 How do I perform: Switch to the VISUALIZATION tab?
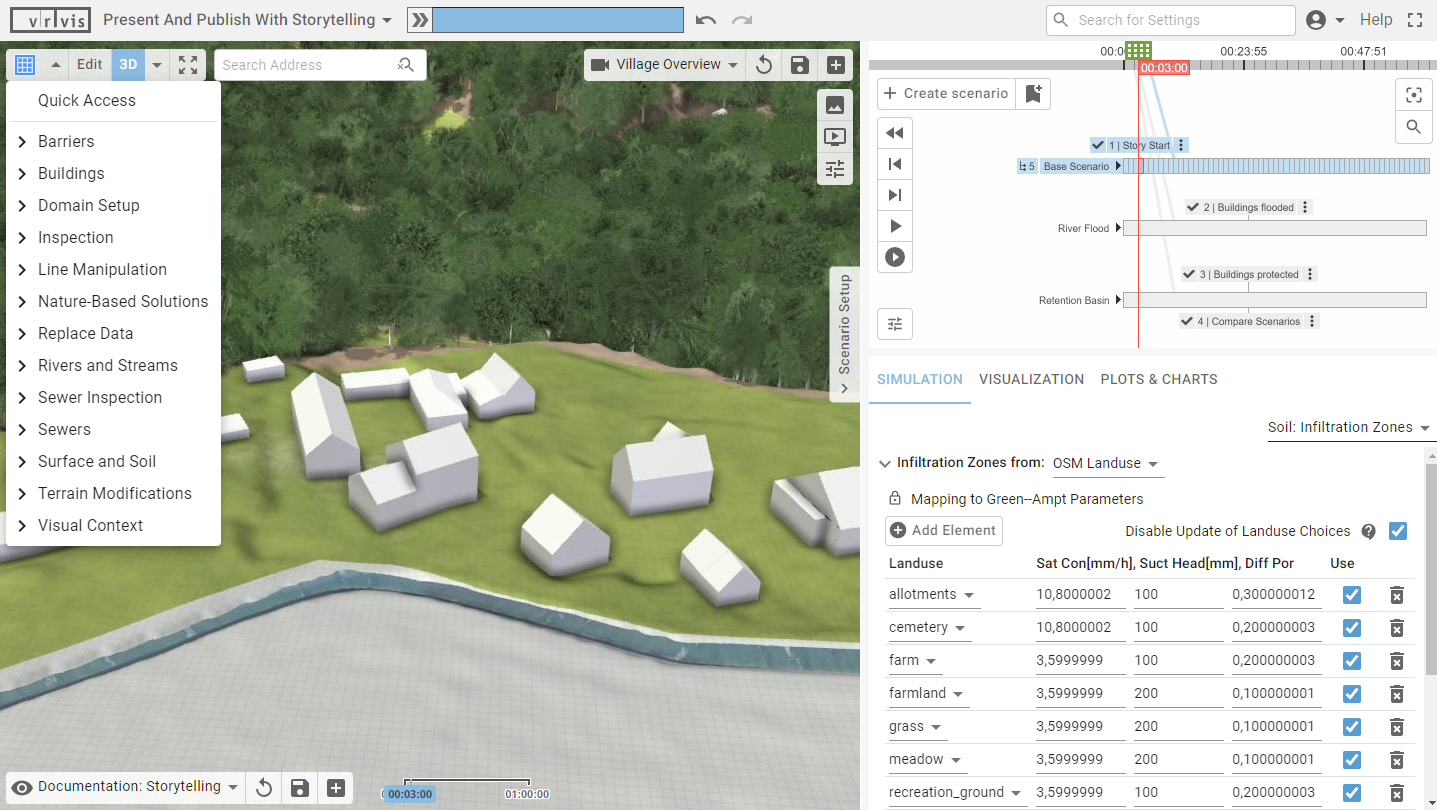(x=1031, y=379)
